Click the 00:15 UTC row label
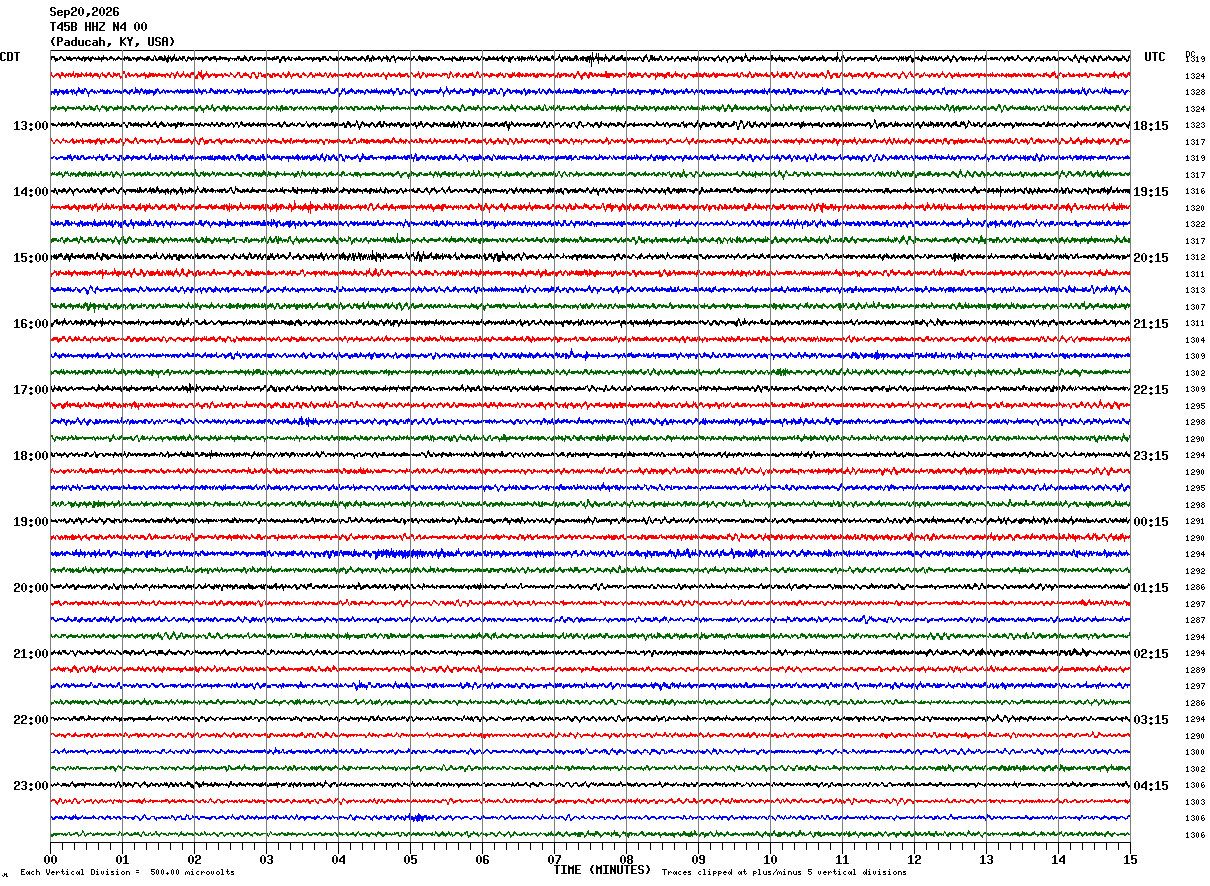Viewport: 1210px width, 886px height. tap(1151, 522)
